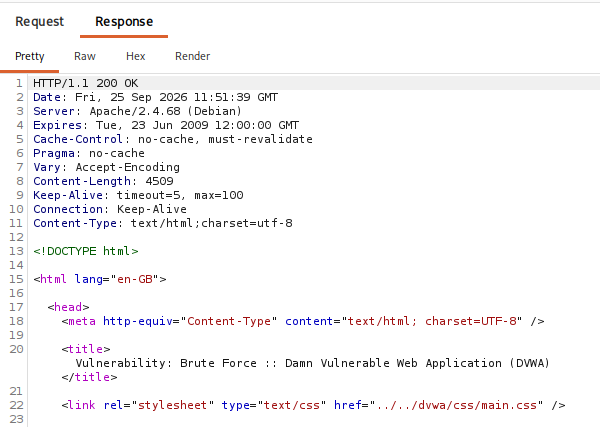The image size is (600, 427).
Task: Click the opening <title> tag
Action: click(86, 349)
